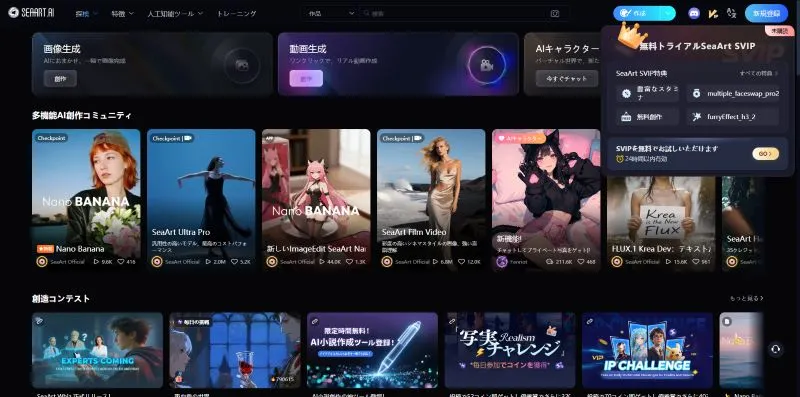The height and width of the screenshot is (397, 800).
Task: Open the AI小説作成ツール contest banner
Action: click(372, 350)
